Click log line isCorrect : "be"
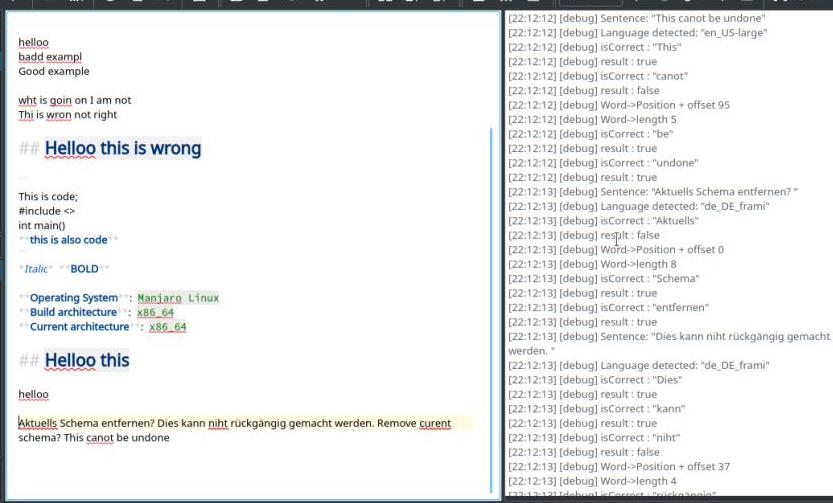This screenshot has height=503, width=833. coord(591,134)
